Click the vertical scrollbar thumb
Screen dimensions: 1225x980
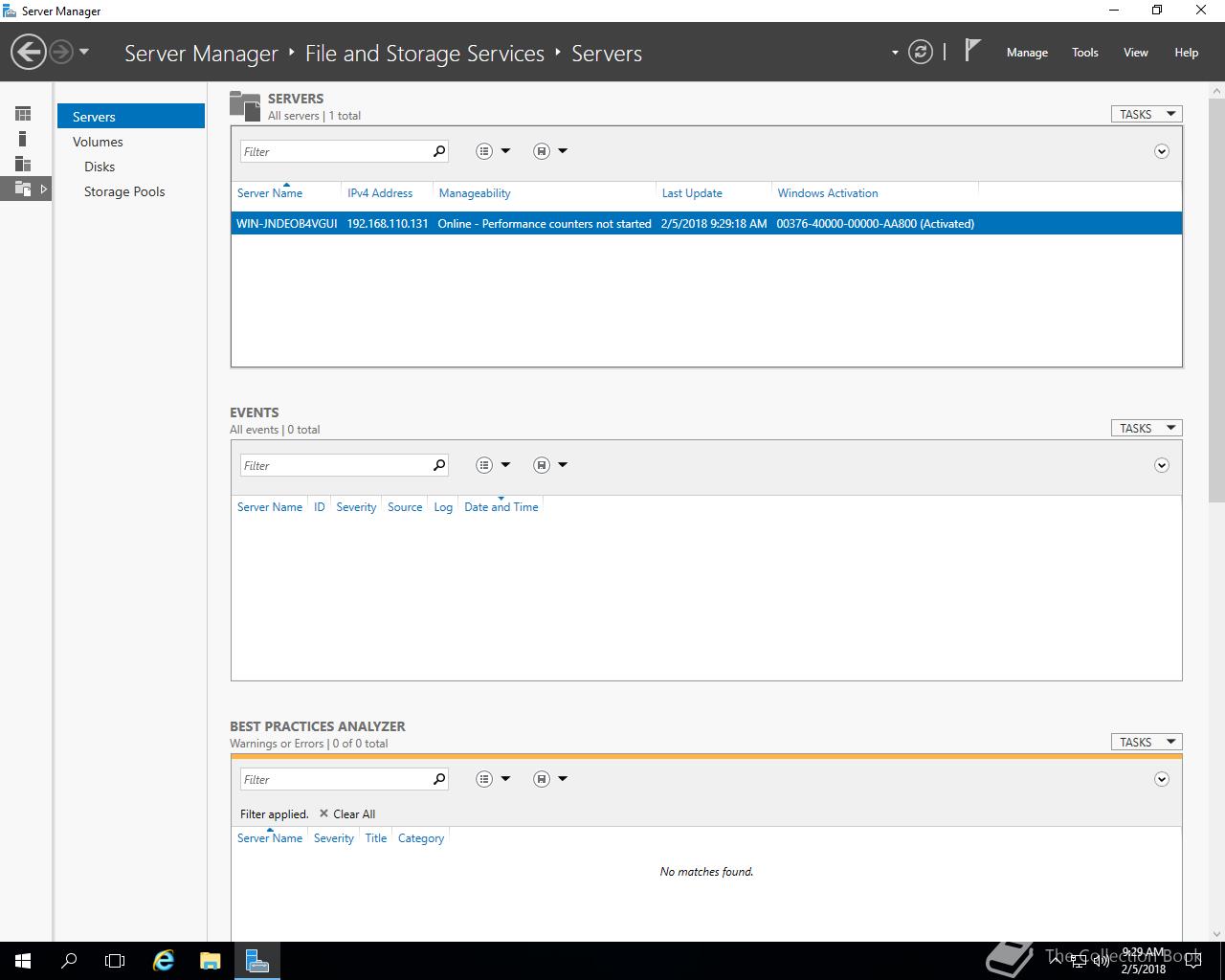point(1217,299)
